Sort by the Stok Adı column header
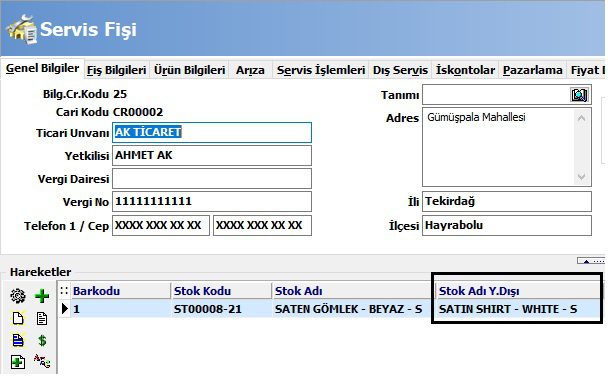 point(353,291)
